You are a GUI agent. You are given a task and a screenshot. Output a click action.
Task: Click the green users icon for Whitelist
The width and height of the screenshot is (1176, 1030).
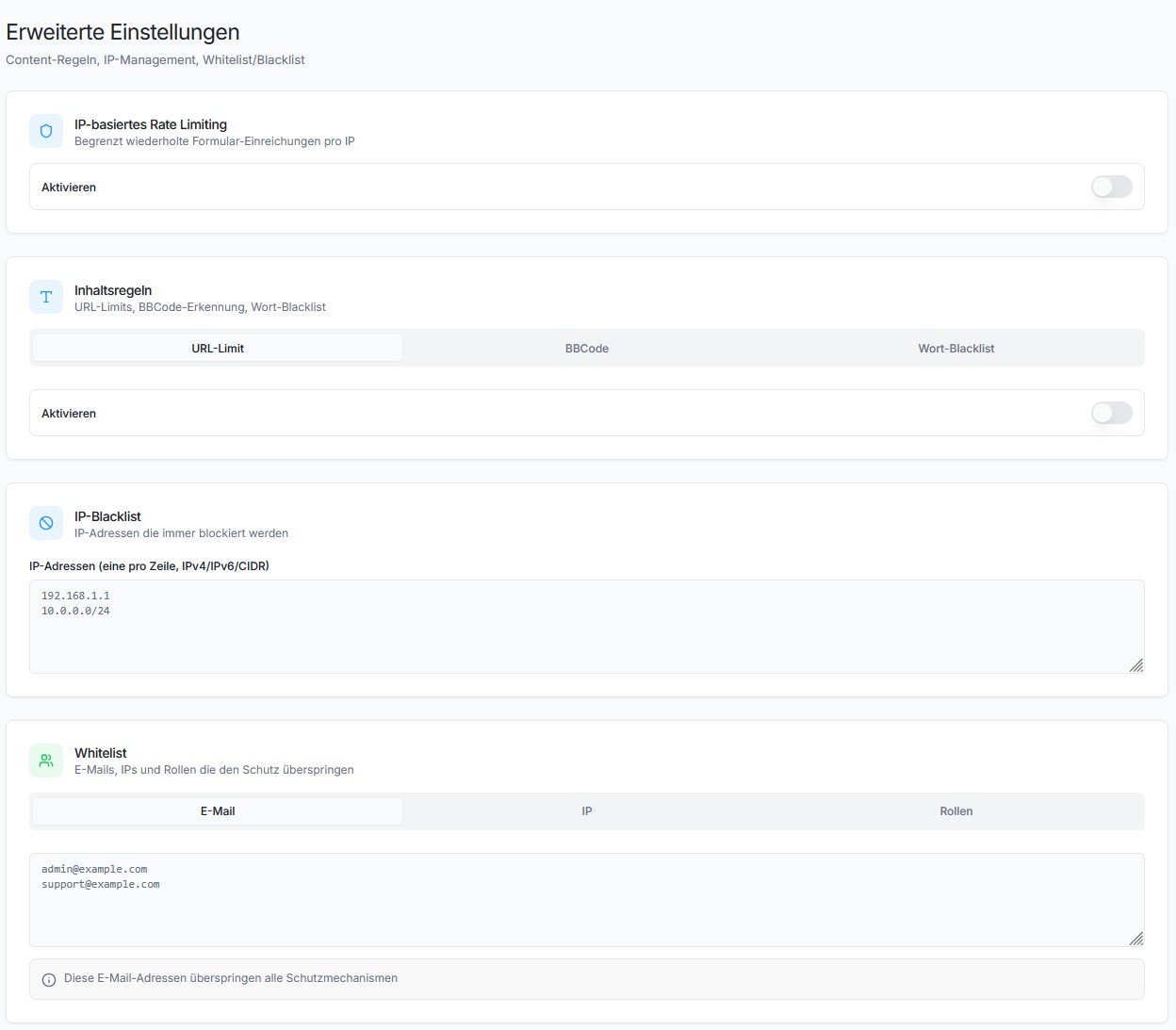pyautogui.click(x=45, y=760)
